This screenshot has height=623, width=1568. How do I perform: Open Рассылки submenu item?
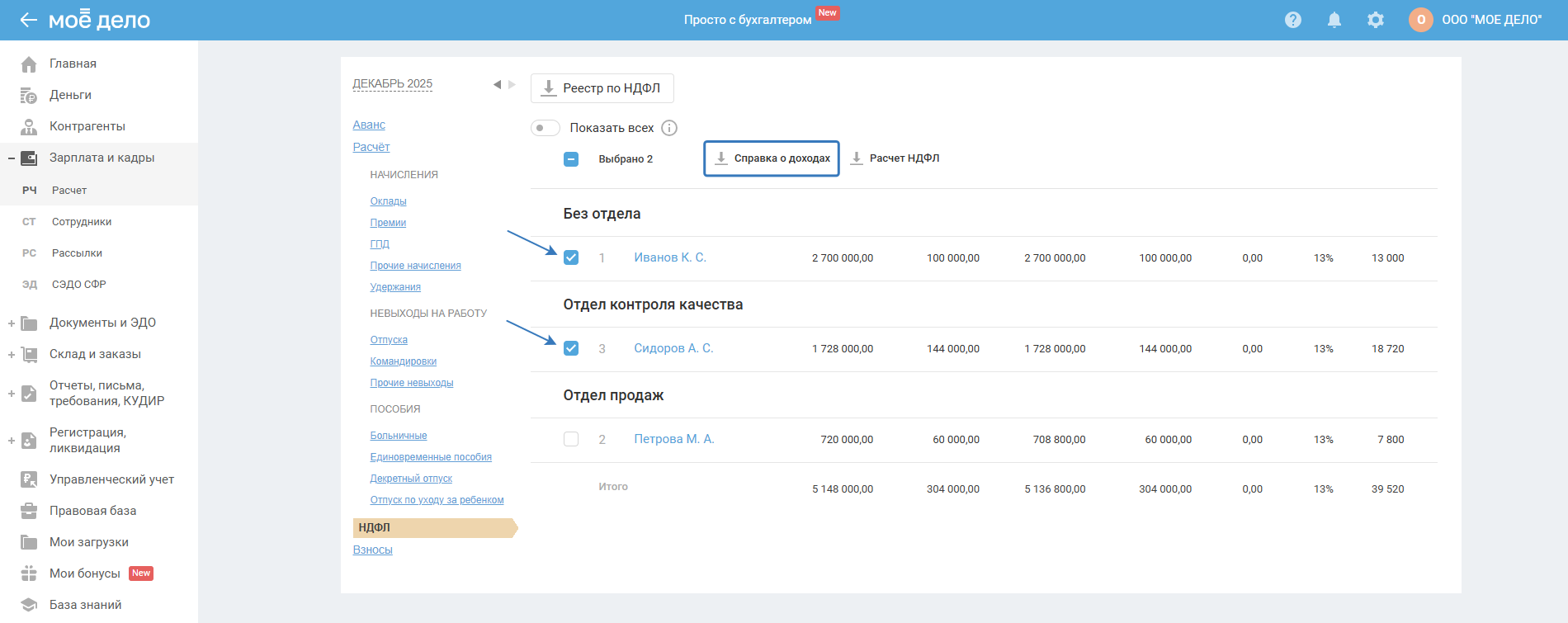[78, 253]
